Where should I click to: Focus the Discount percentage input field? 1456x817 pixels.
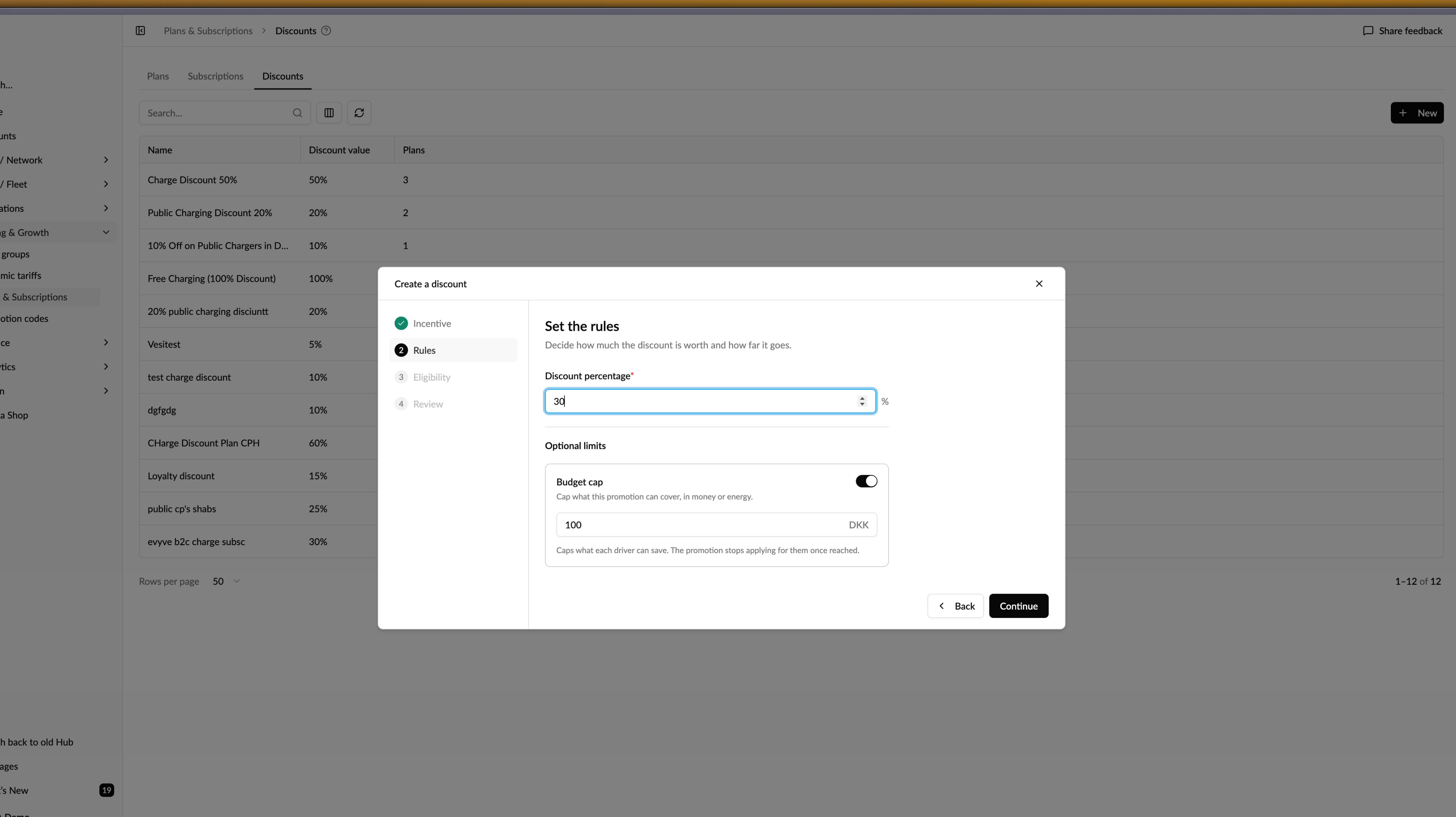pyautogui.click(x=711, y=401)
